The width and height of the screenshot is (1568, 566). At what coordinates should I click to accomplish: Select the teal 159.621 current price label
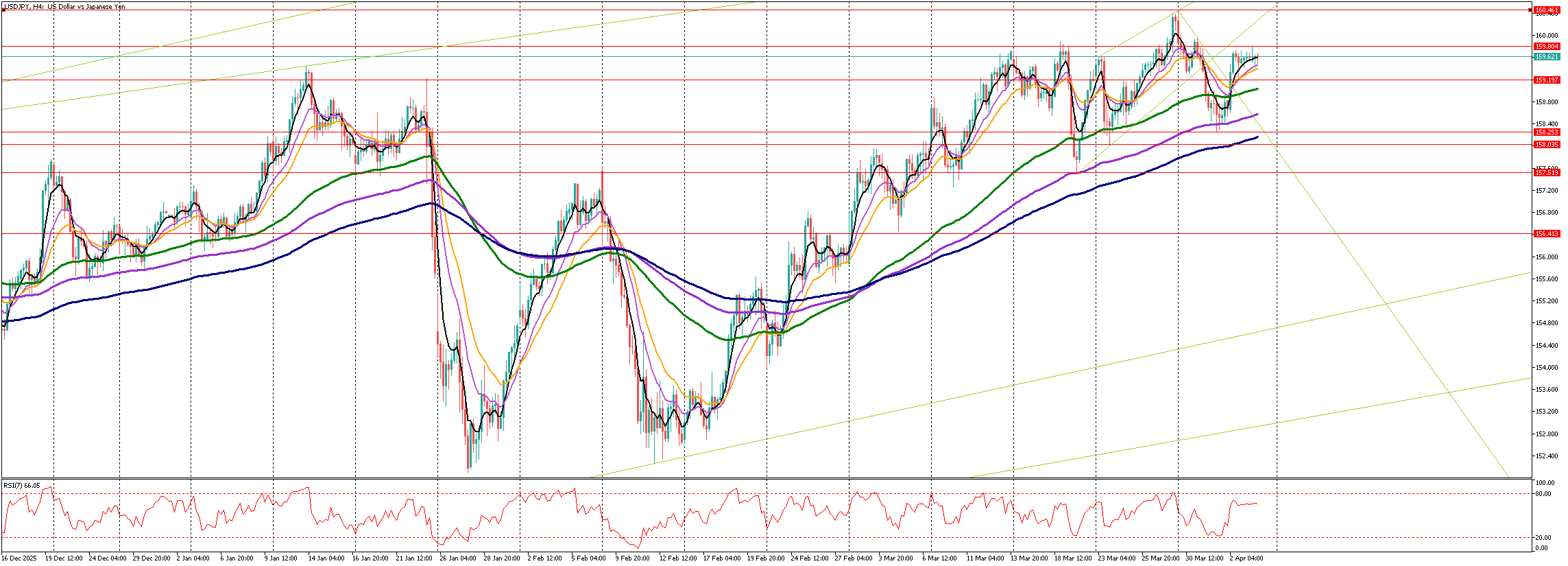point(1547,57)
